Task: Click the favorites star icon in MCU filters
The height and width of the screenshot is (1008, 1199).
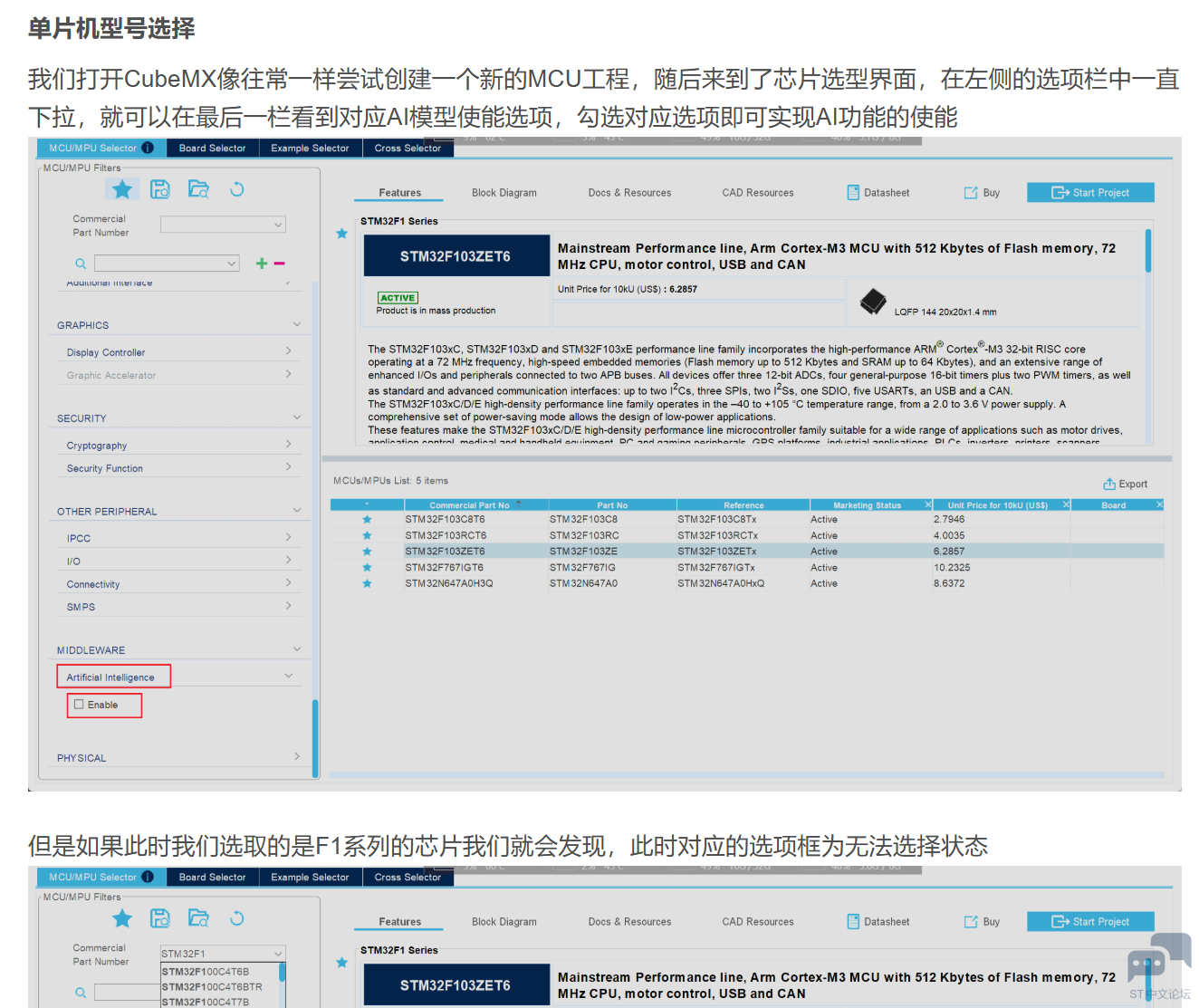Action: (x=122, y=189)
